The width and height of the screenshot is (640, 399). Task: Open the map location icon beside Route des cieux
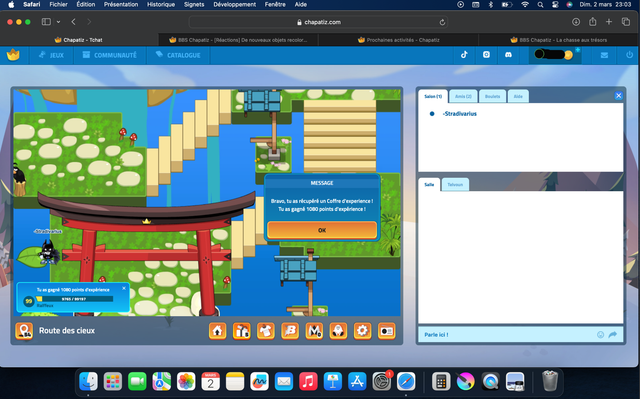(24, 331)
